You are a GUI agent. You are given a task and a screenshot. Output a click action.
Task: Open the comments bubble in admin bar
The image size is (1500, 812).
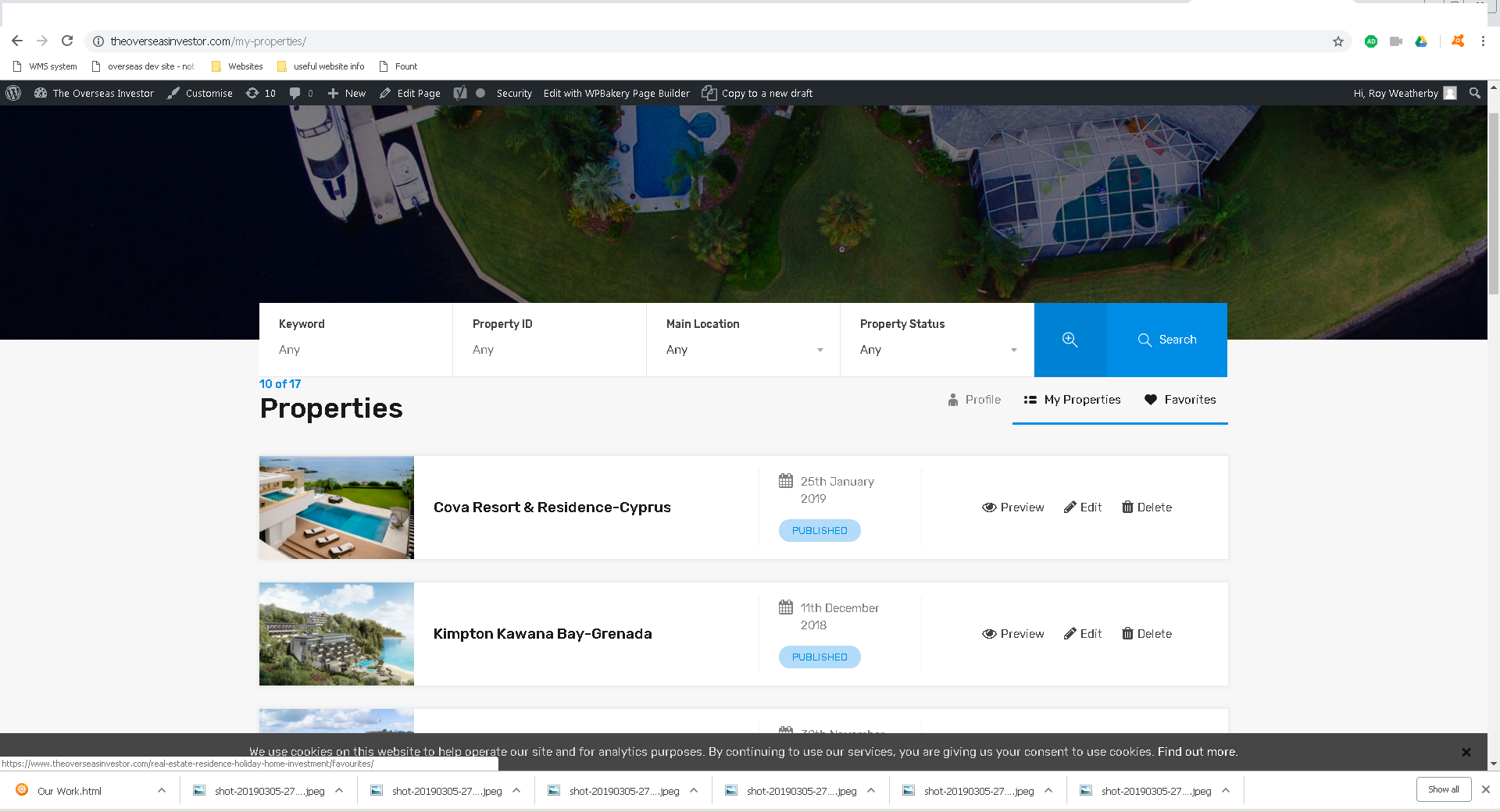pyautogui.click(x=300, y=93)
